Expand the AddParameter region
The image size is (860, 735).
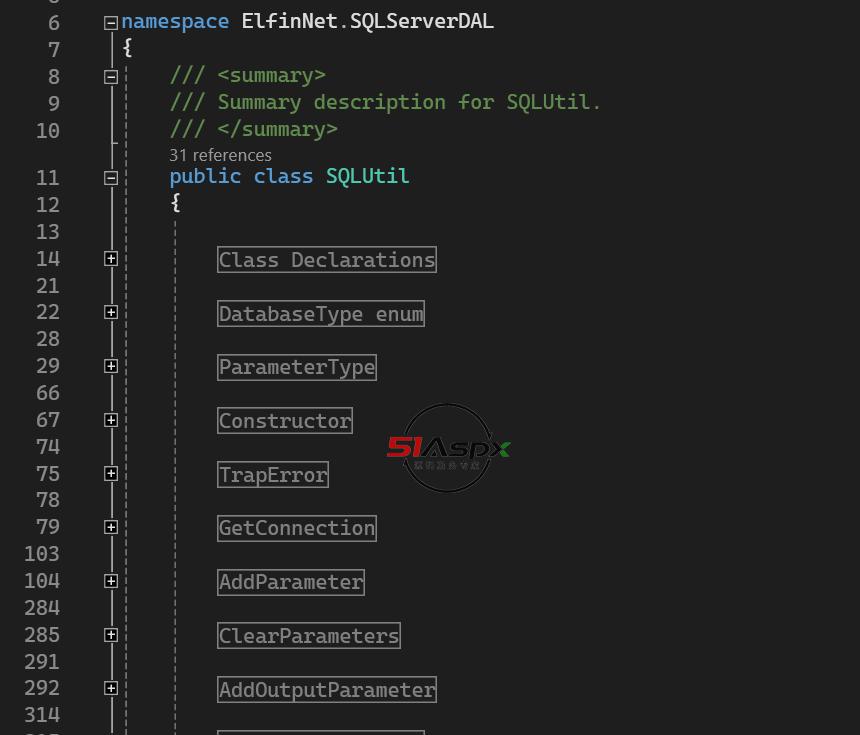[111, 581]
